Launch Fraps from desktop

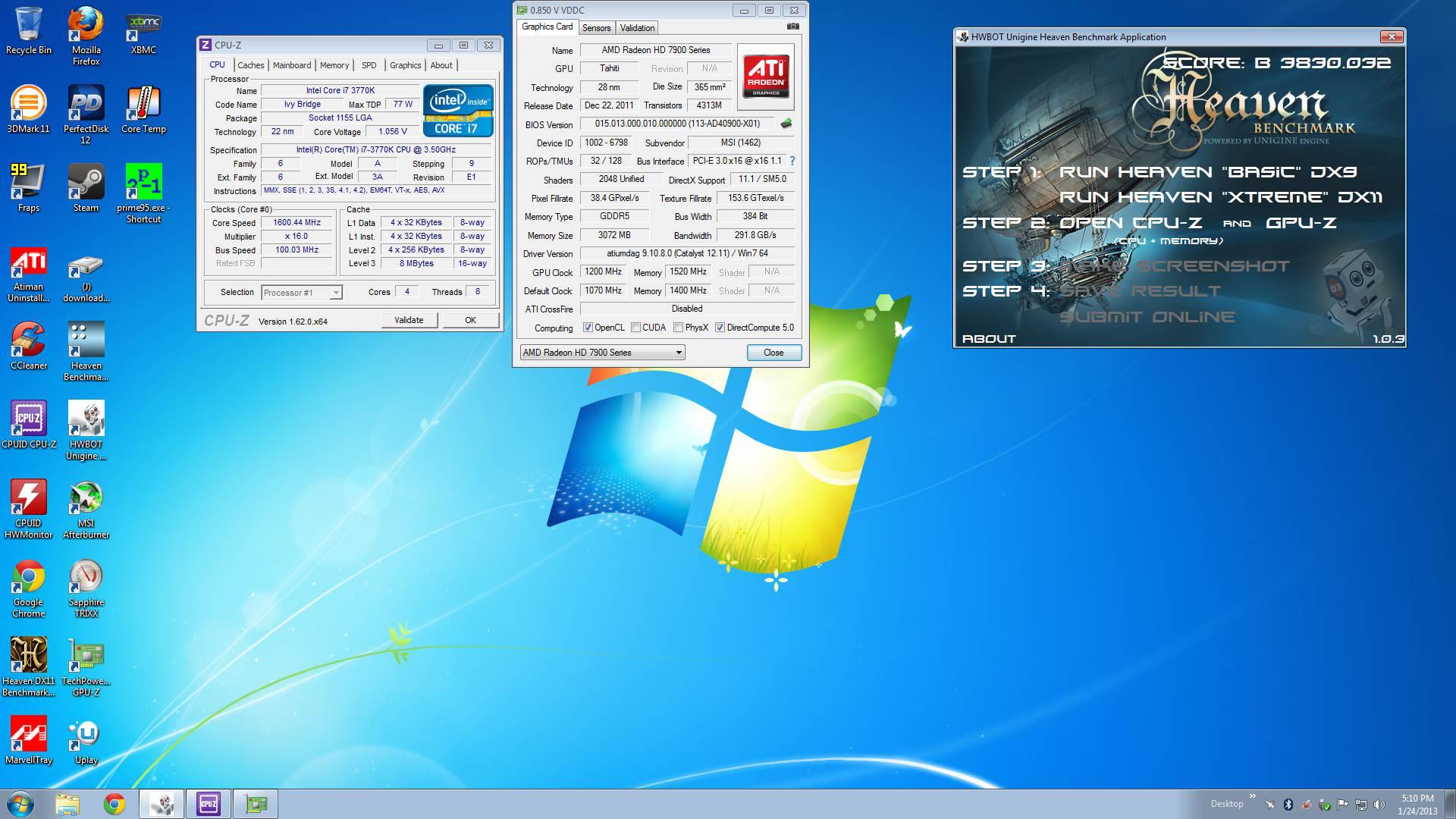click(29, 190)
